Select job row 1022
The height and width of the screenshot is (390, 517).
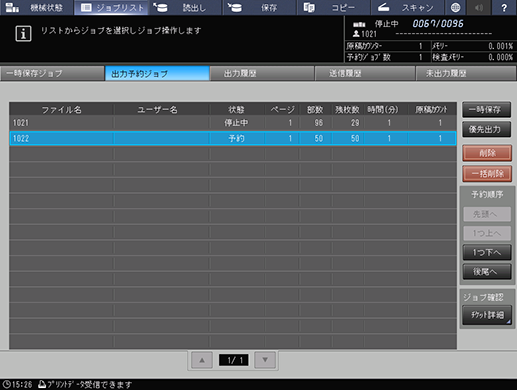pyautogui.click(x=233, y=138)
